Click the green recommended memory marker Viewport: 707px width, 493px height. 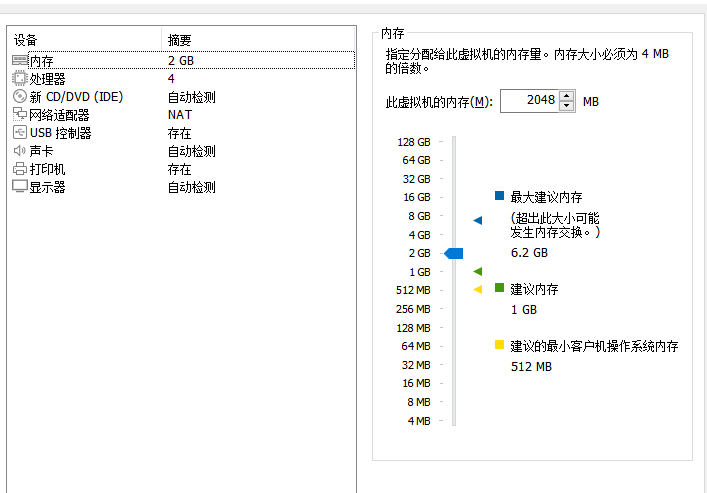coord(477,271)
